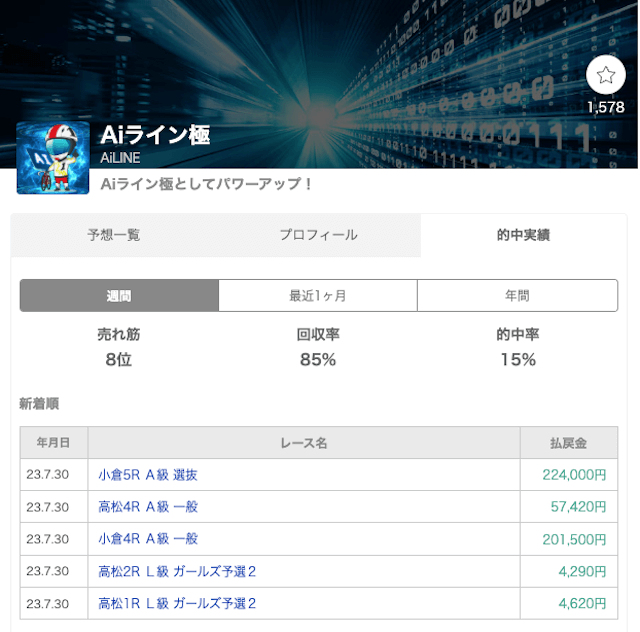The image size is (640, 632).
Task: Open 高松2R L級 ガールズ予選2 link
Action: click(177, 571)
